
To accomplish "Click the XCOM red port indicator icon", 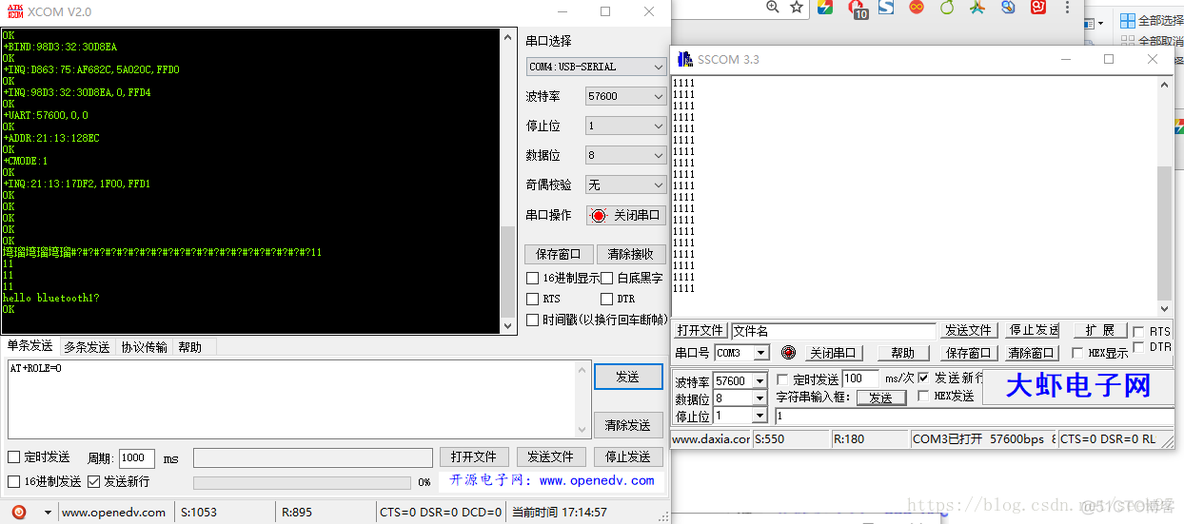I will click(599, 215).
